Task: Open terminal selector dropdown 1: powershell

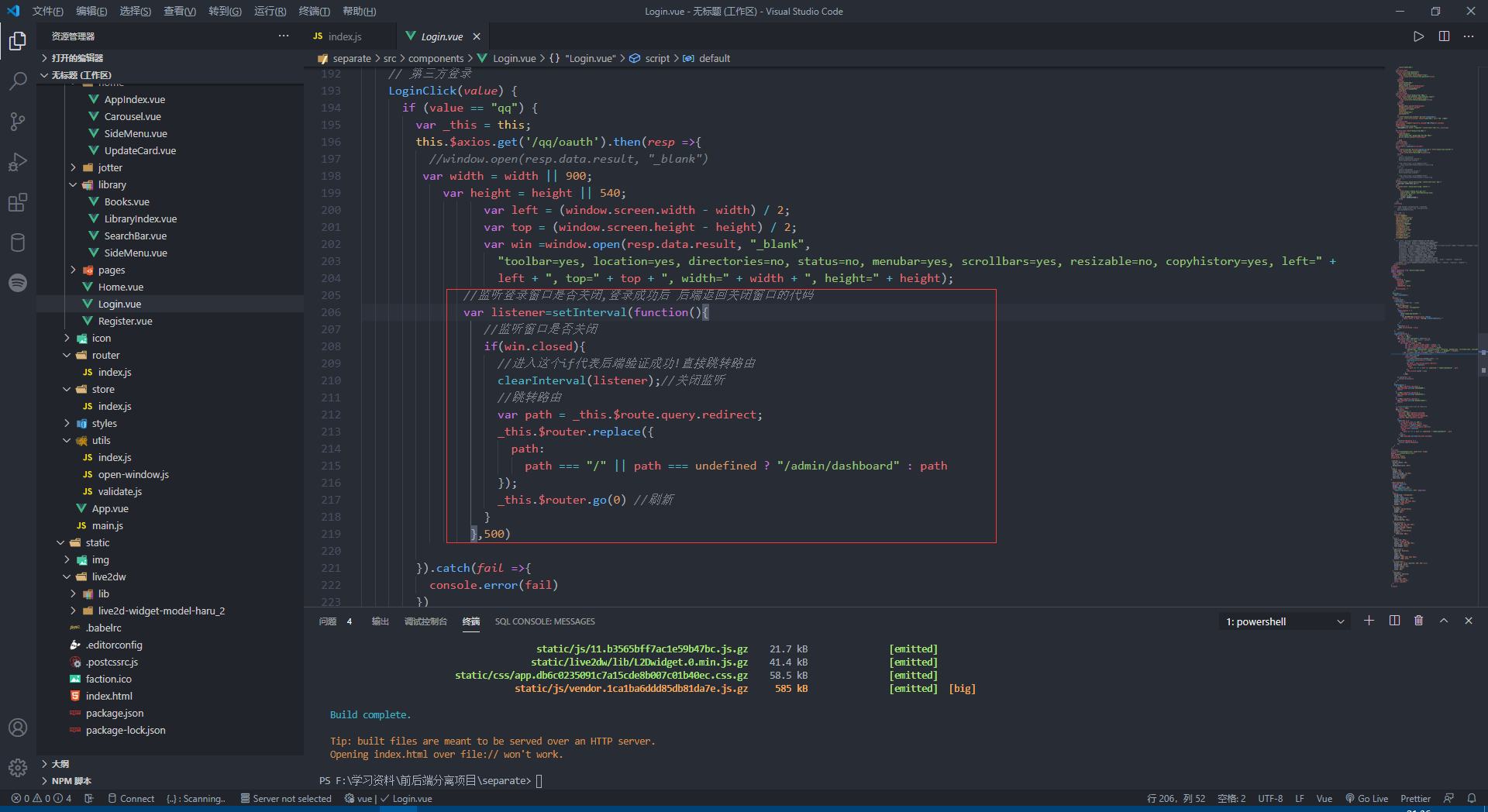Action: point(1285,621)
